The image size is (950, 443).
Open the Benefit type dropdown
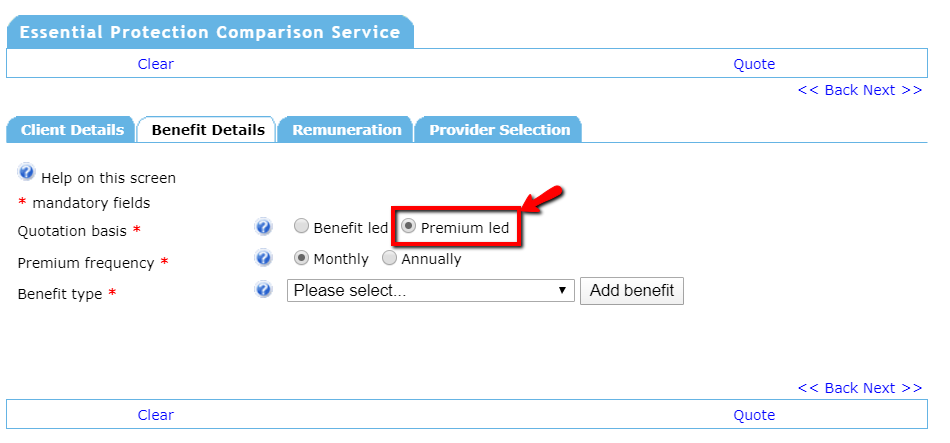click(430, 291)
